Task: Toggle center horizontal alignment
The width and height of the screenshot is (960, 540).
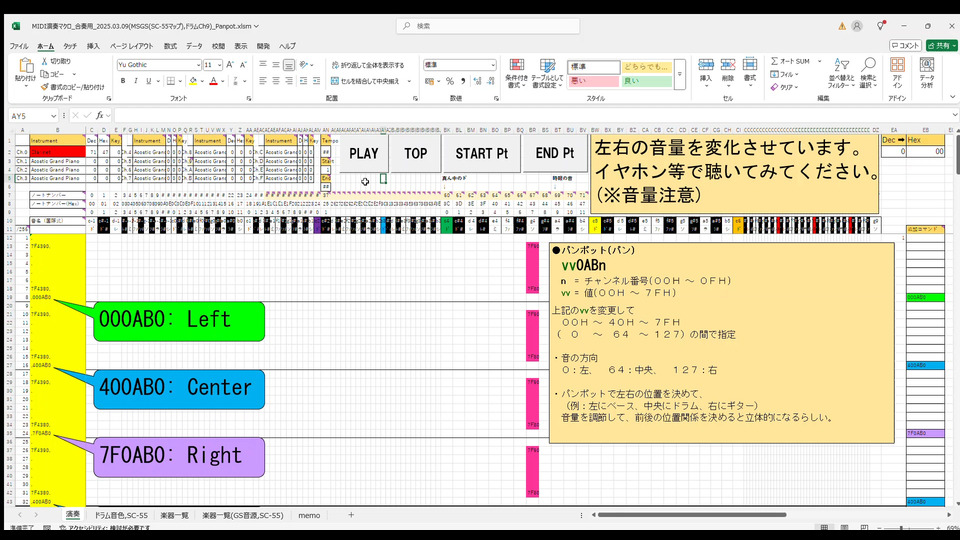Action: click(276, 81)
